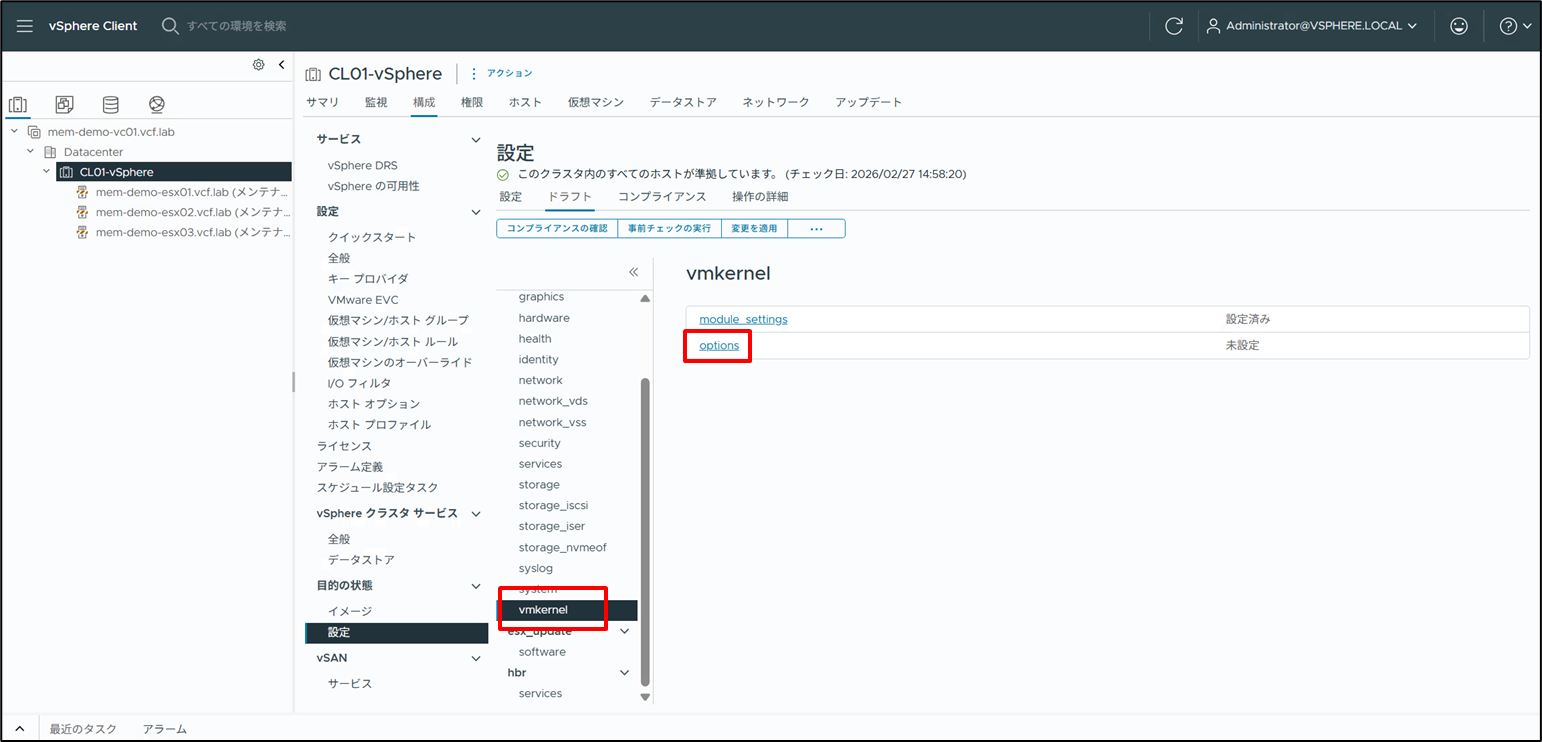The image size is (1542, 742).
Task: Refresh the vSphere Client using the refresh icon
Action: (x=1174, y=26)
